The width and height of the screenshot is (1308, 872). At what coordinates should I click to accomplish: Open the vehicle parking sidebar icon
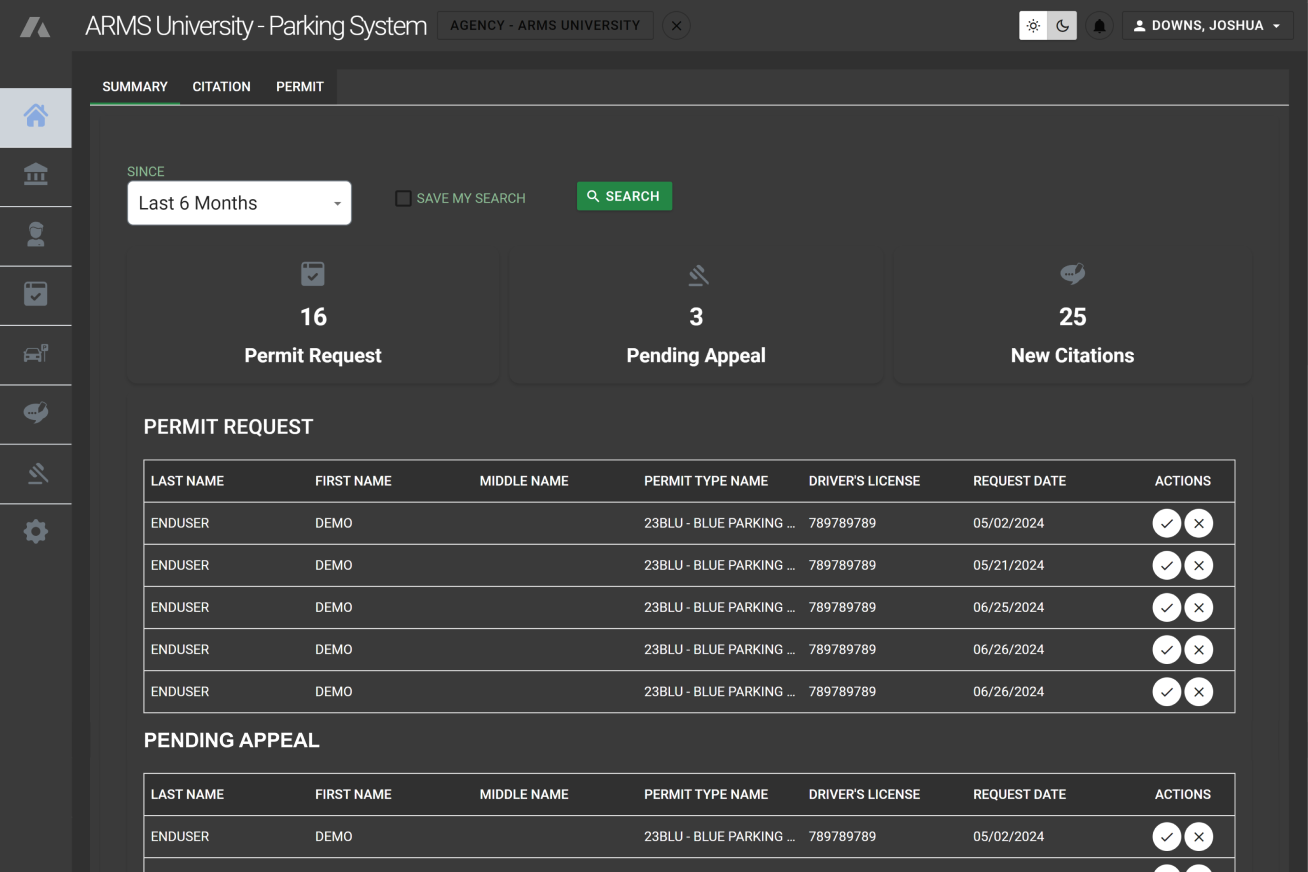36,354
